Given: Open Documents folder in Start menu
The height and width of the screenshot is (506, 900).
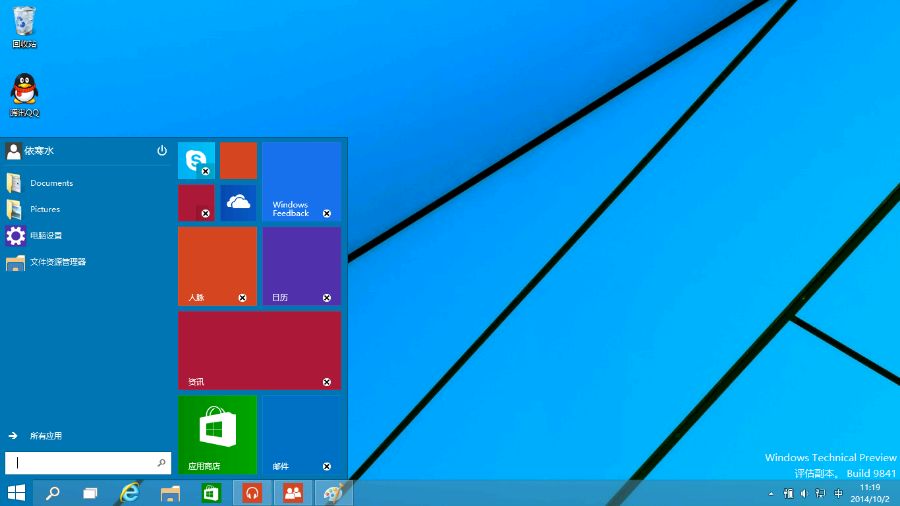Looking at the screenshot, I should tap(87, 183).
